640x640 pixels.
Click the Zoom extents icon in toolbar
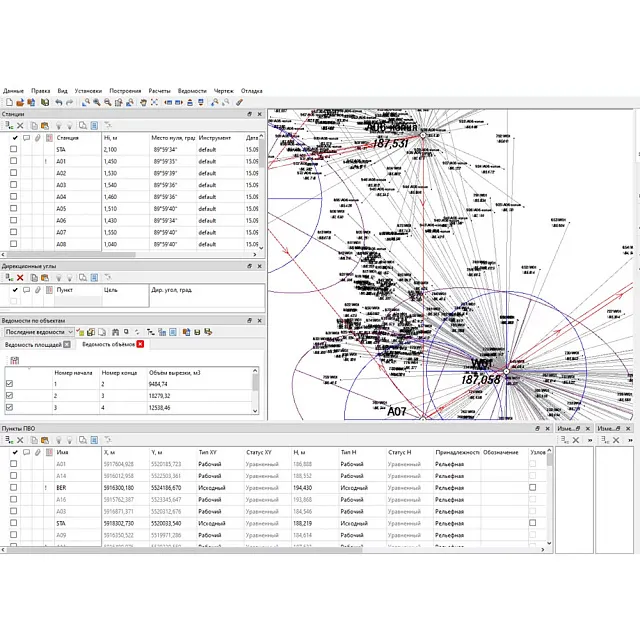[154, 102]
